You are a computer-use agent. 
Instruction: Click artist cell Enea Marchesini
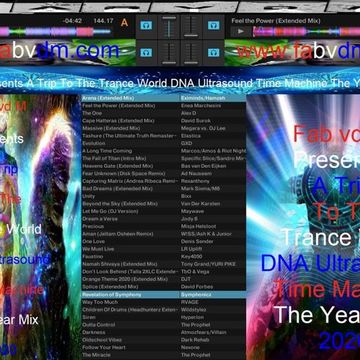[213, 106]
